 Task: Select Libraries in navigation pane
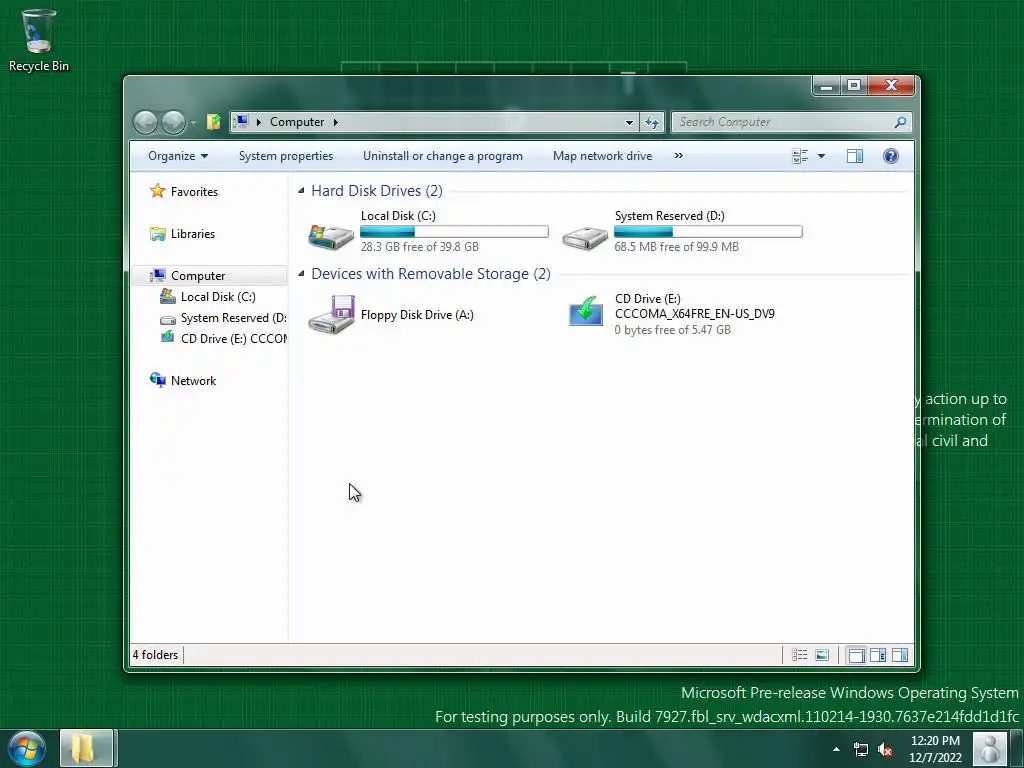point(193,234)
